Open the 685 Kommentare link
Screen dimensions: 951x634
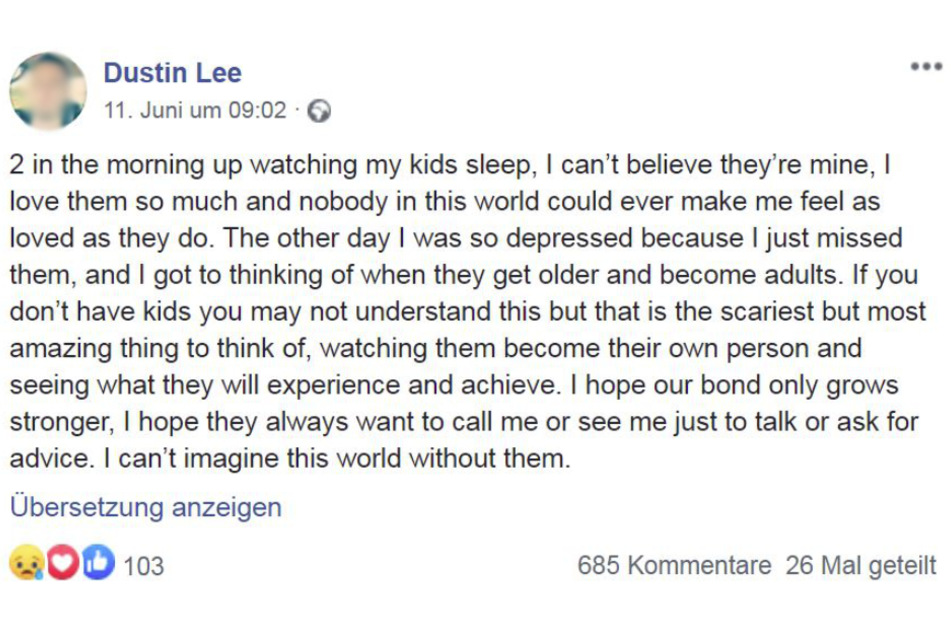[x=674, y=565]
